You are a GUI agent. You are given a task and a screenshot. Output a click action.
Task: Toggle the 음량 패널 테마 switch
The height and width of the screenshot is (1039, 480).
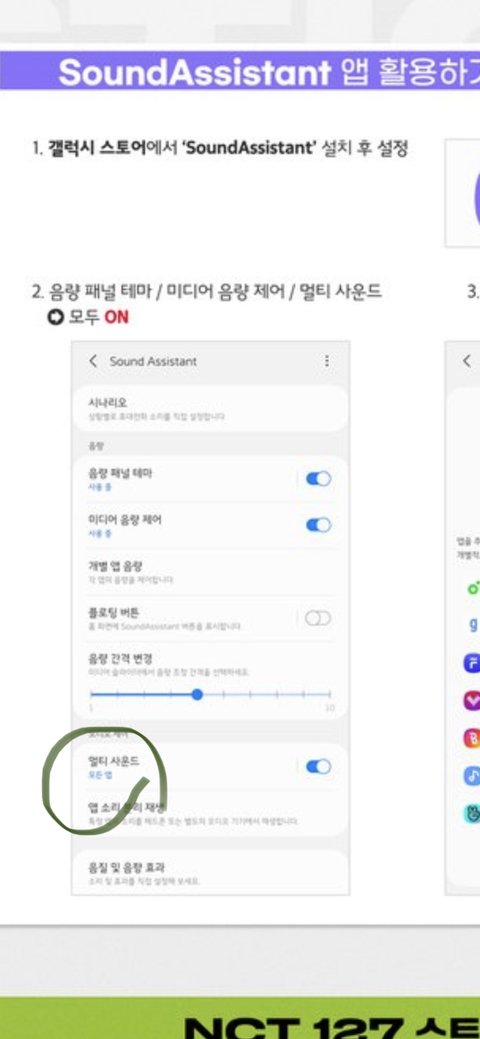(318, 478)
